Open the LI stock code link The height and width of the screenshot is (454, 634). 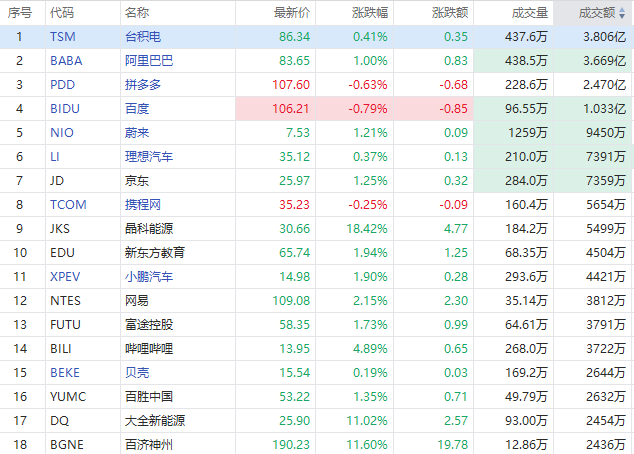55,156
